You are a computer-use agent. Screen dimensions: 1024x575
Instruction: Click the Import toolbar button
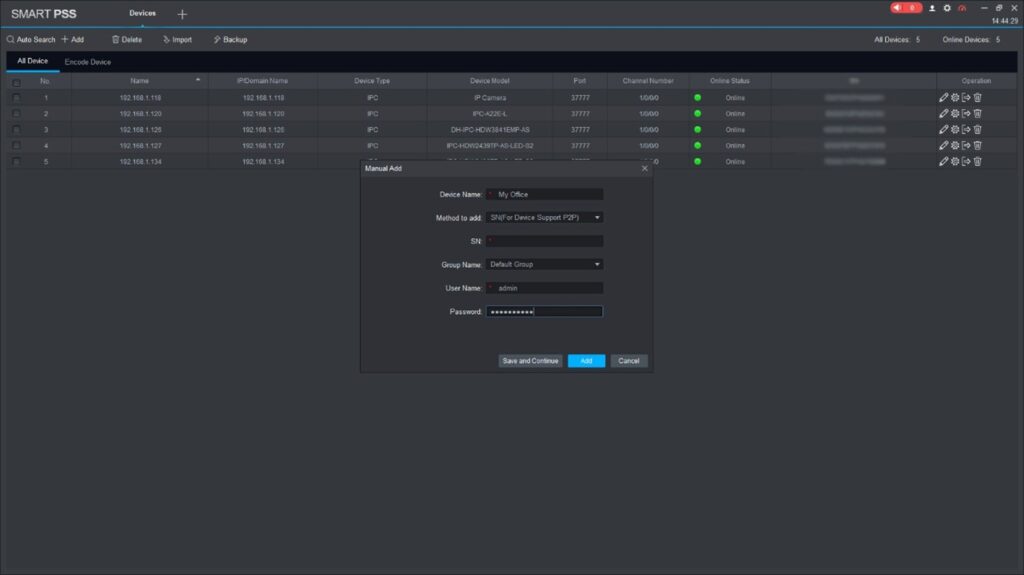(x=178, y=40)
